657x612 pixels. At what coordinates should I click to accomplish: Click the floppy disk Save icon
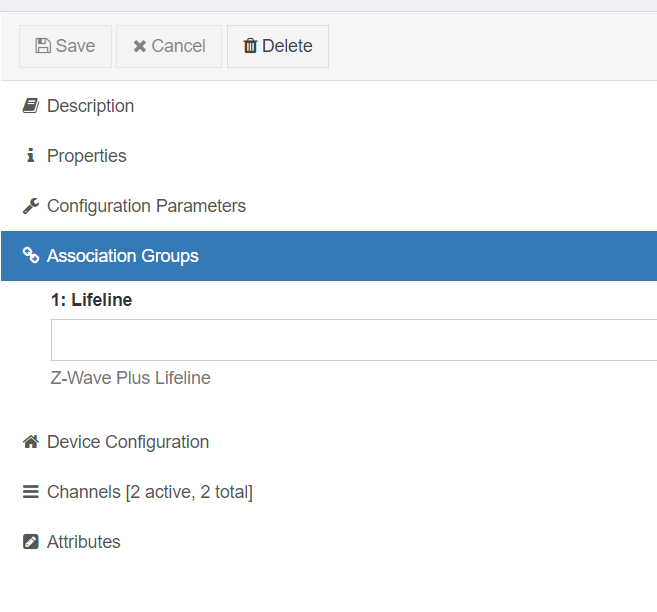(43, 46)
